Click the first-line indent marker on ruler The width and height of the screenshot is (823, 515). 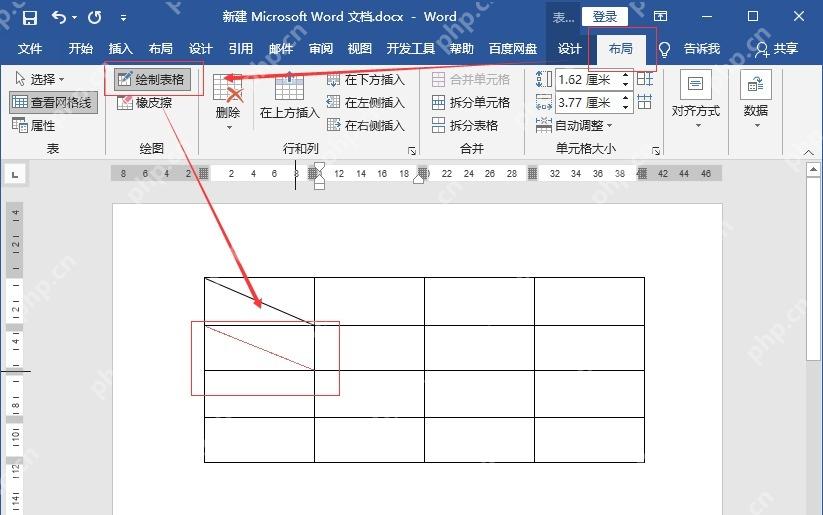click(319, 168)
